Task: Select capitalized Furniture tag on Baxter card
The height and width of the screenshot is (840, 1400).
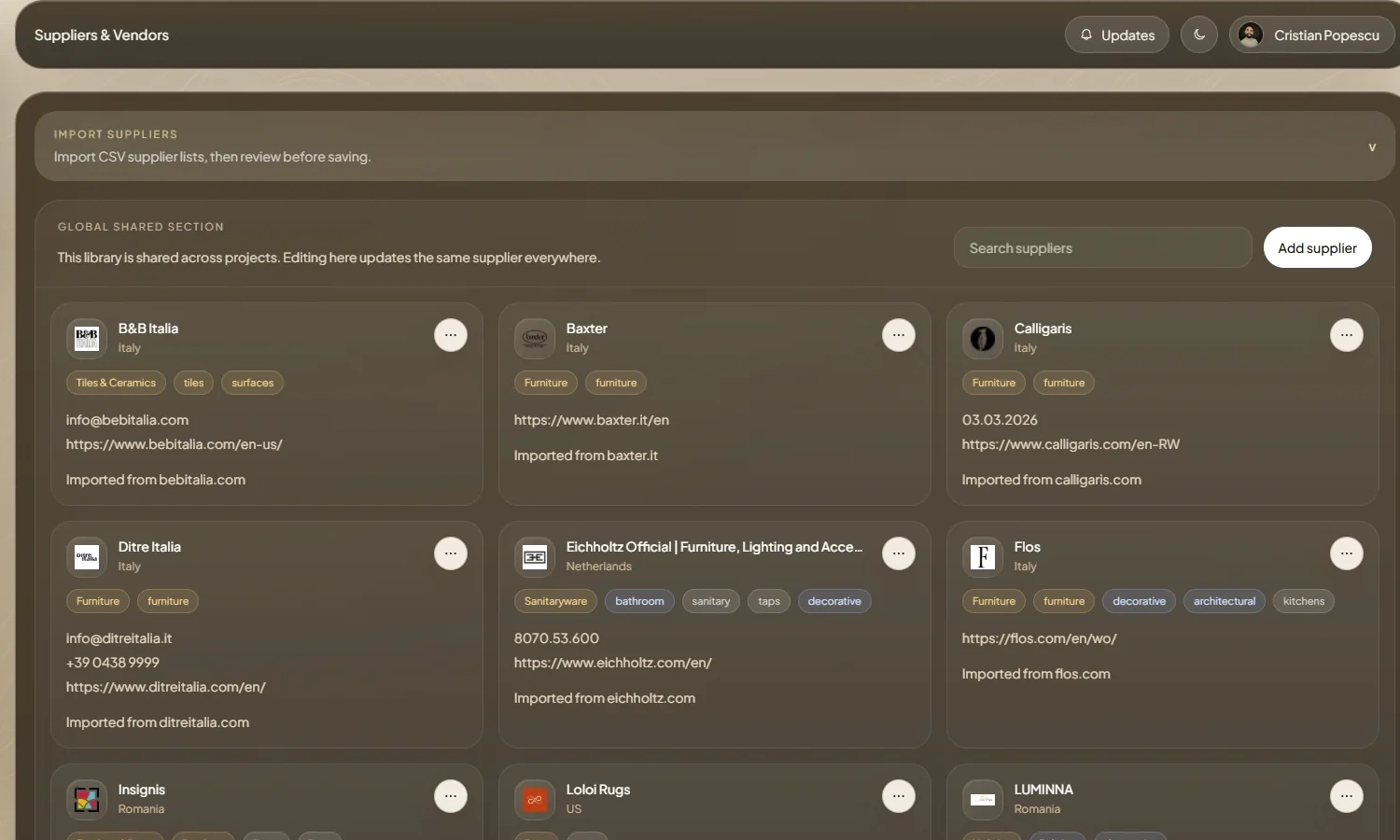Action: [546, 383]
